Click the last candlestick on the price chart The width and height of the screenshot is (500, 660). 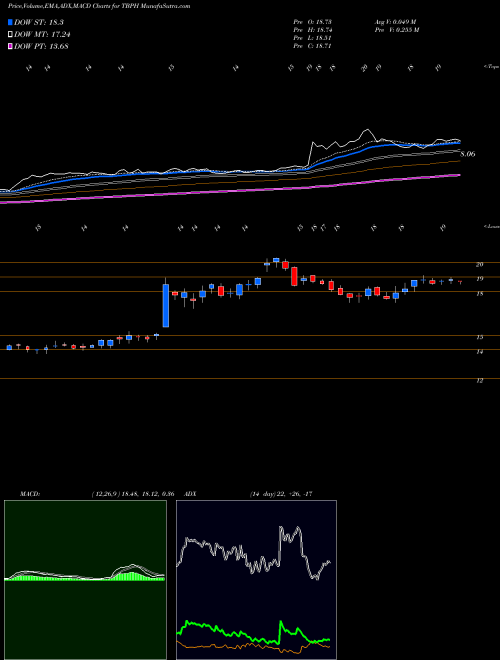point(460,282)
